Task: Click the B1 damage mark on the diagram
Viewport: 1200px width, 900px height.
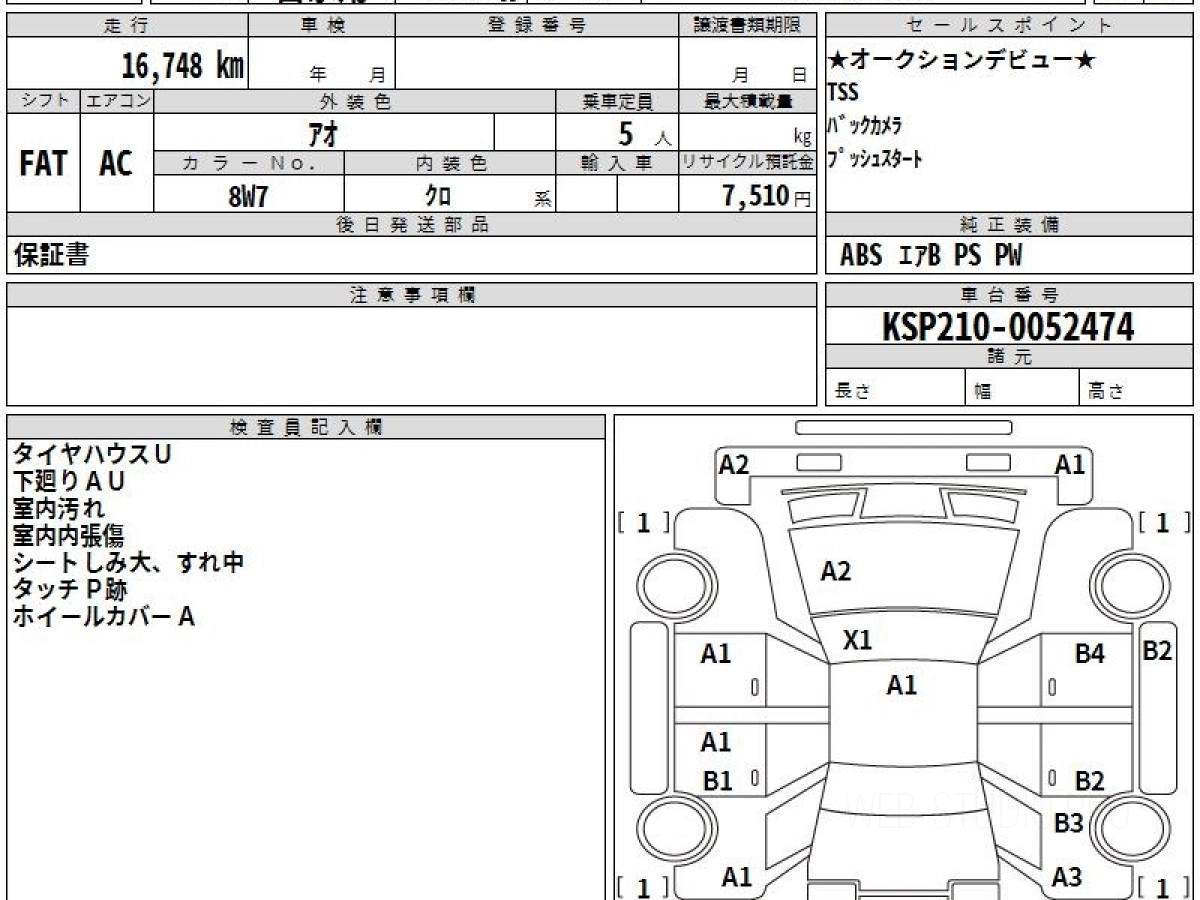Action: coord(717,781)
